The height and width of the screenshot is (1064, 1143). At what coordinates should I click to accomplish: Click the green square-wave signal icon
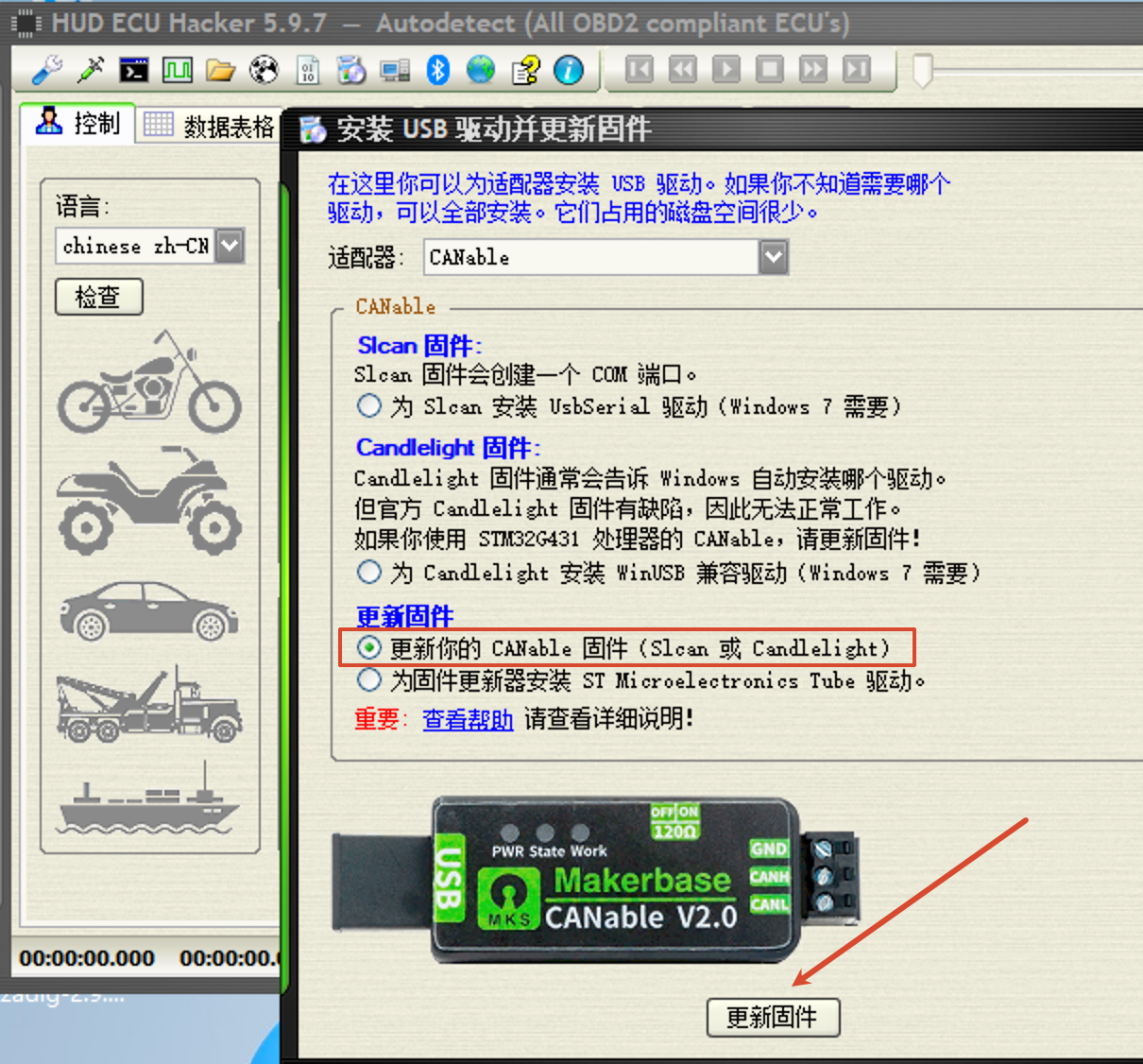178,70
